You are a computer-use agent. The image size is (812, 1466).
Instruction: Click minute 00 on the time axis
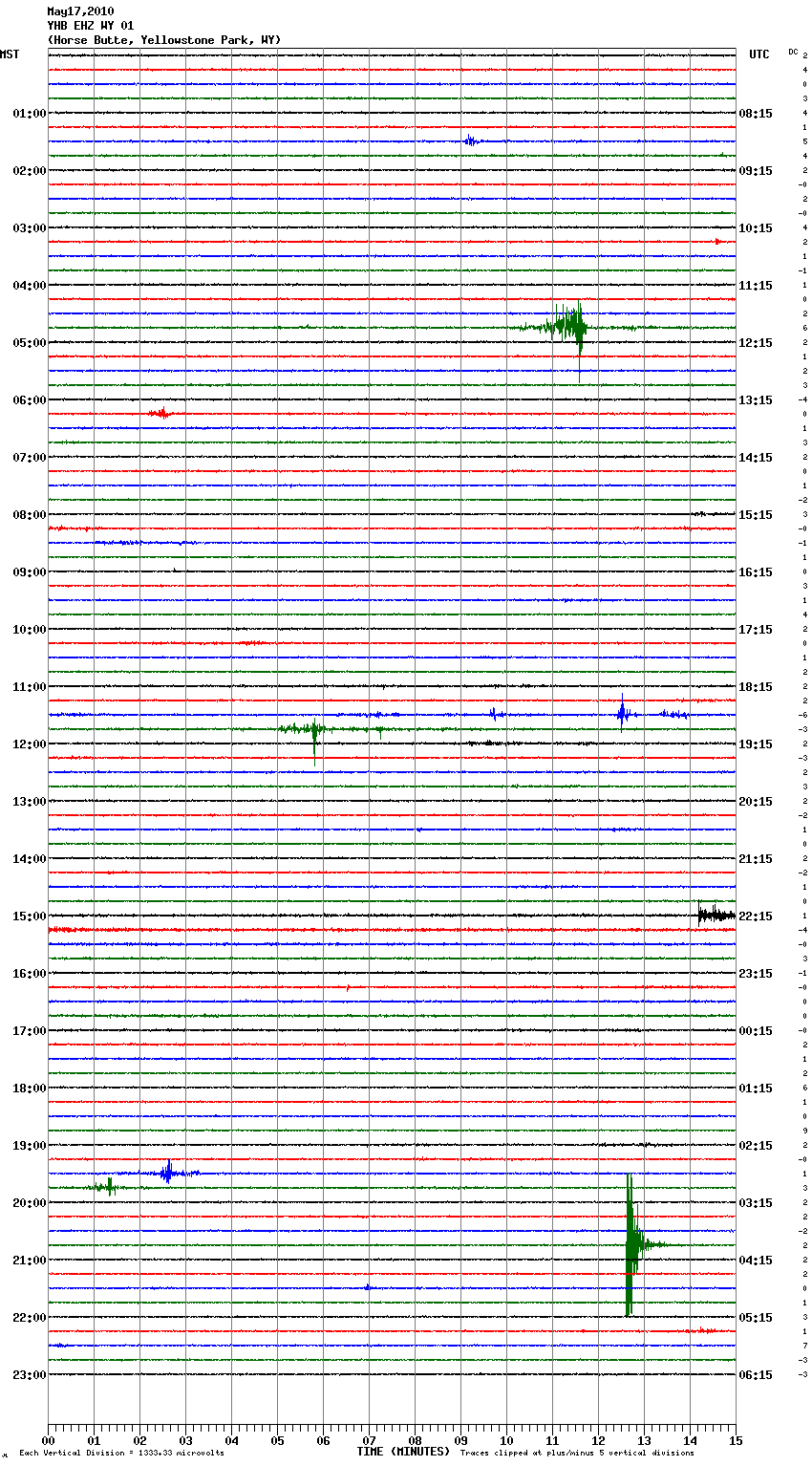(48, 1440)
